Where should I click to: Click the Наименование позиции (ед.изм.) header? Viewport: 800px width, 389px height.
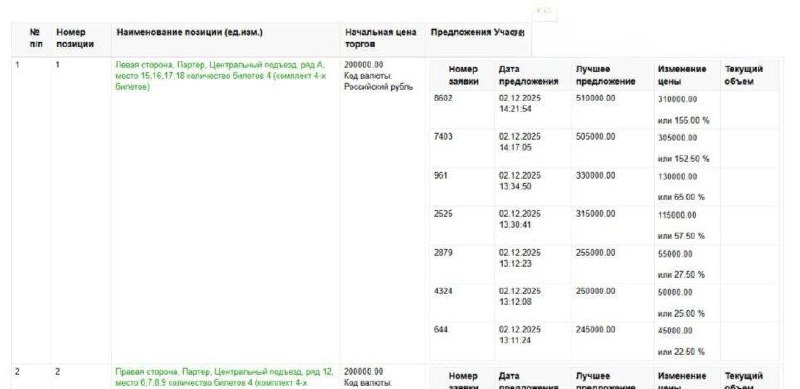coord(189,32)
